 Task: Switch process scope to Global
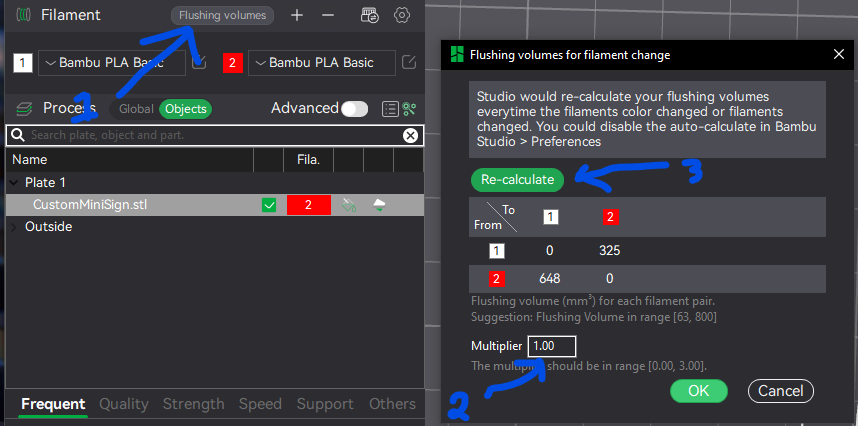136,109
